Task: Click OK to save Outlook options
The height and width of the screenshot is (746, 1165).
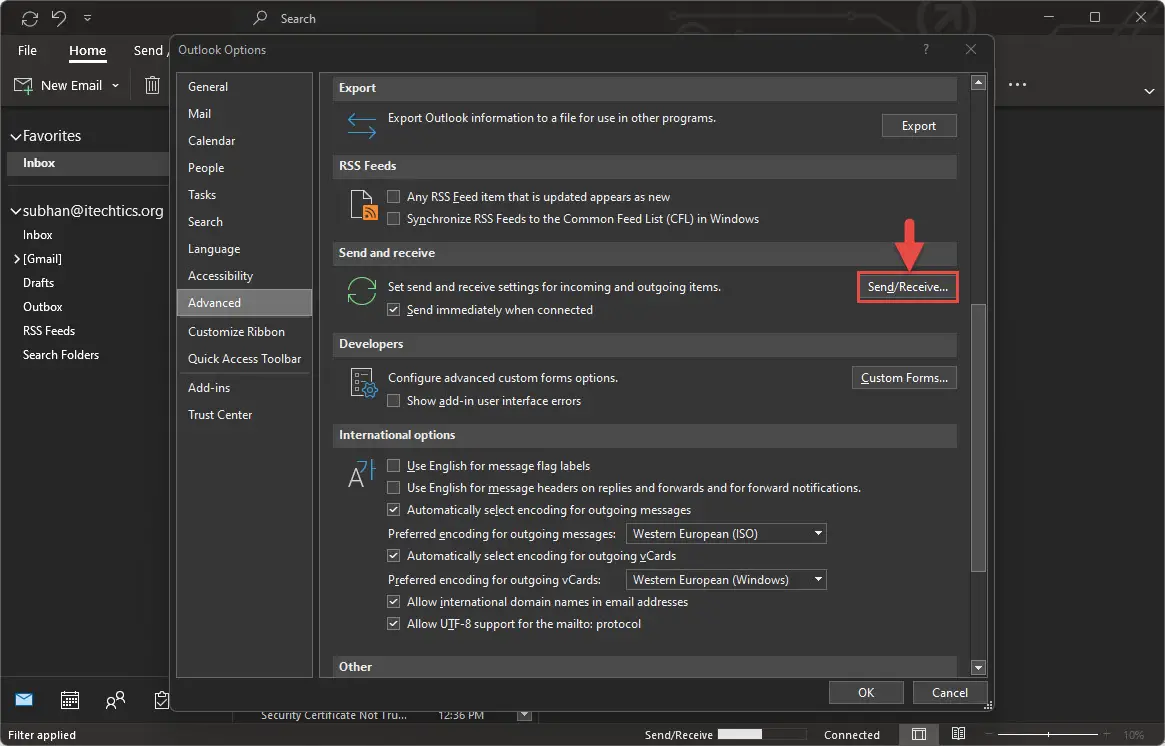Action: coord(866,693)
